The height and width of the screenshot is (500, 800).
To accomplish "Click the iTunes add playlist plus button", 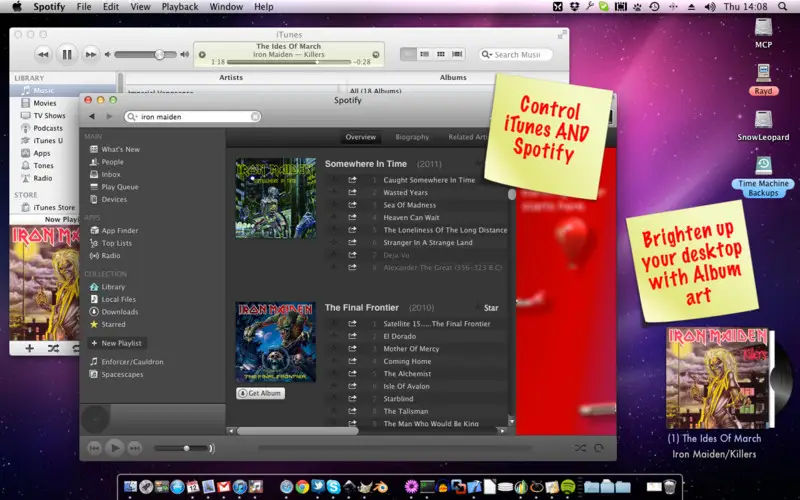I will pos(30,348).
